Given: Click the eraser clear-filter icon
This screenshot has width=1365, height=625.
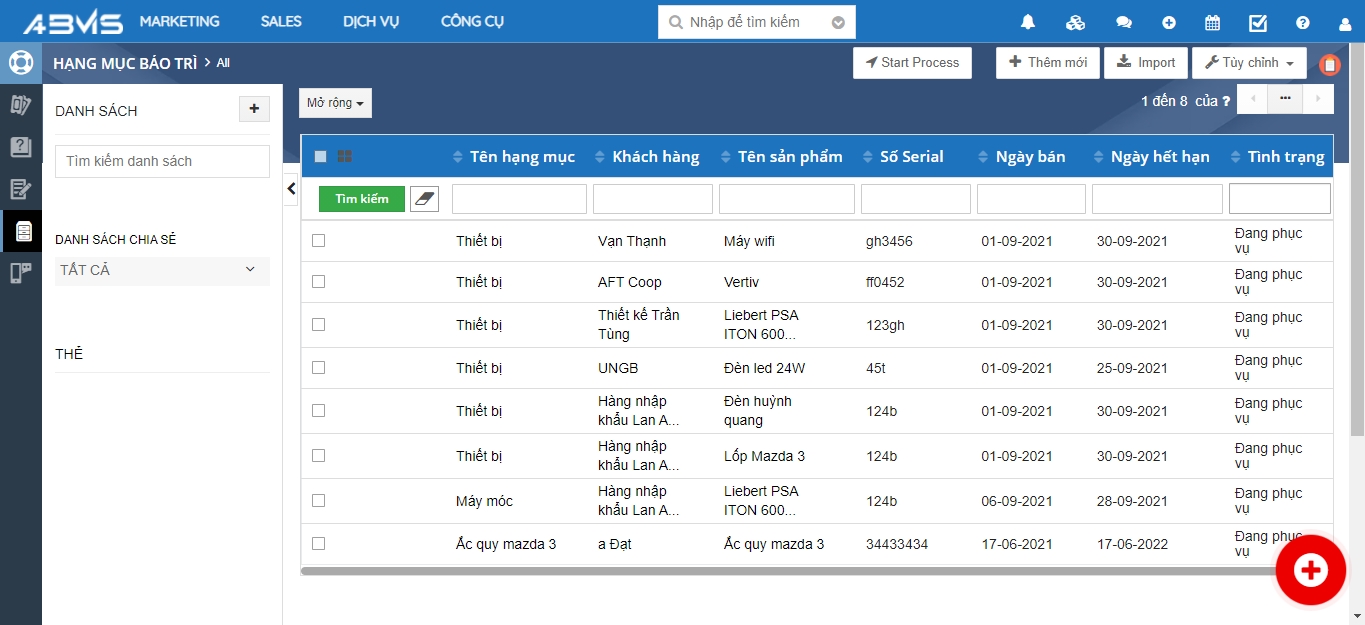Looking at the screenshot, I should pos(425,199).
